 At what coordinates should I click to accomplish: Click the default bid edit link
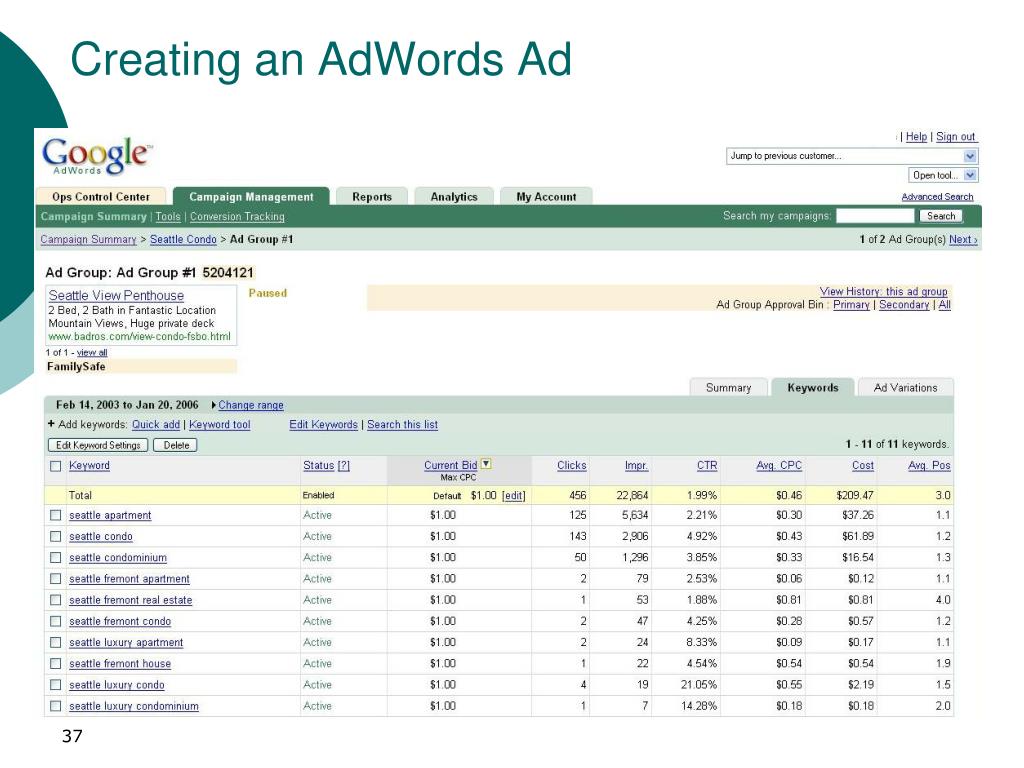pyautogui.click(x=513, y=496)
